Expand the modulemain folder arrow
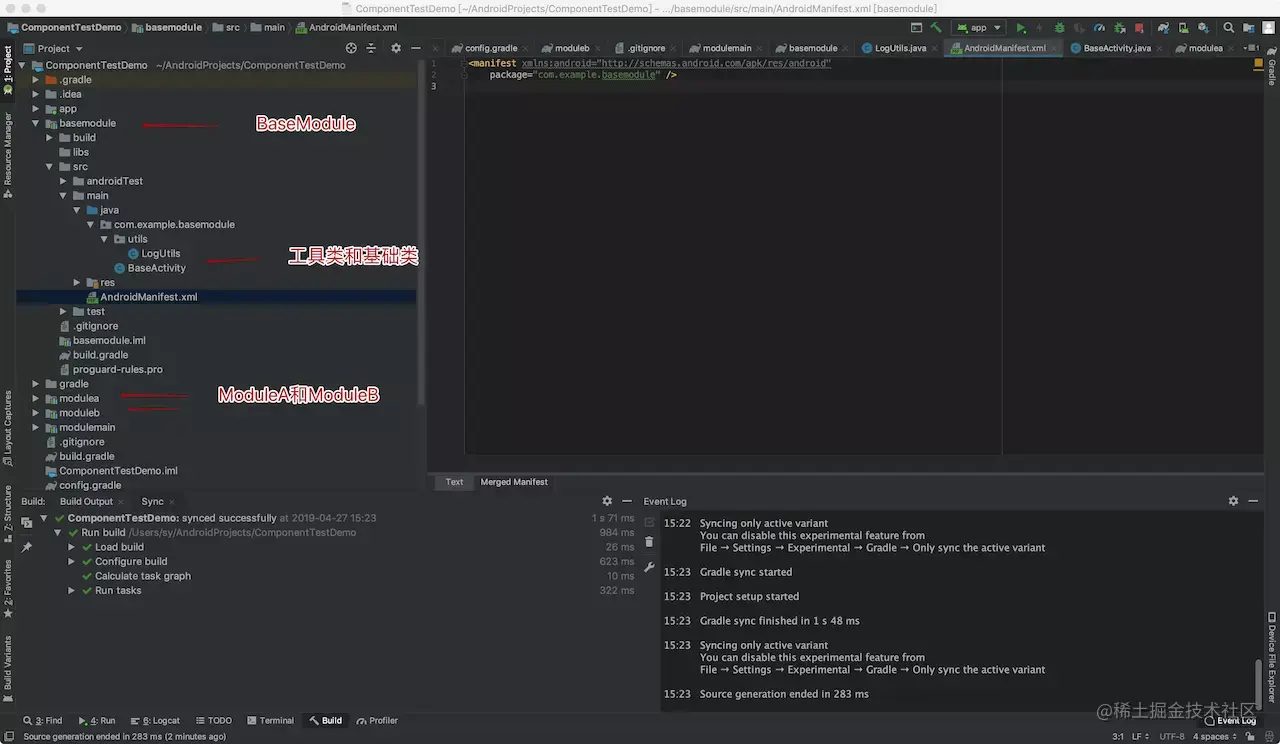 coord(36,427)
